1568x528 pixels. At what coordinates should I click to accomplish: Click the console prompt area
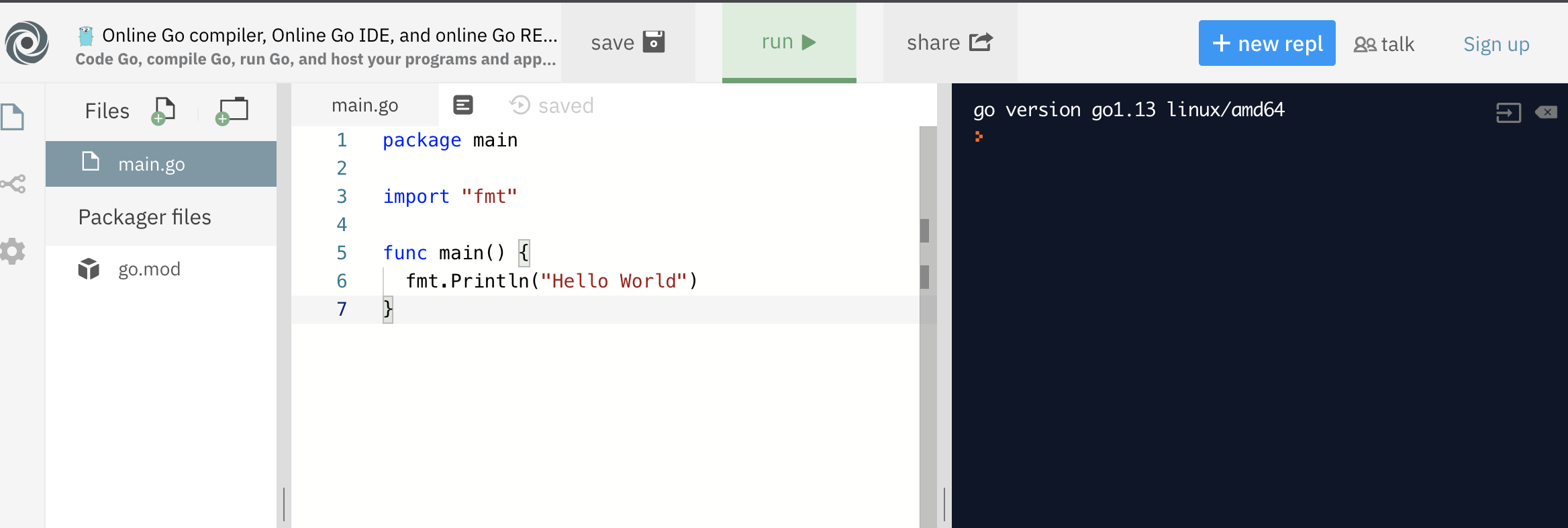tap(979, 136)
